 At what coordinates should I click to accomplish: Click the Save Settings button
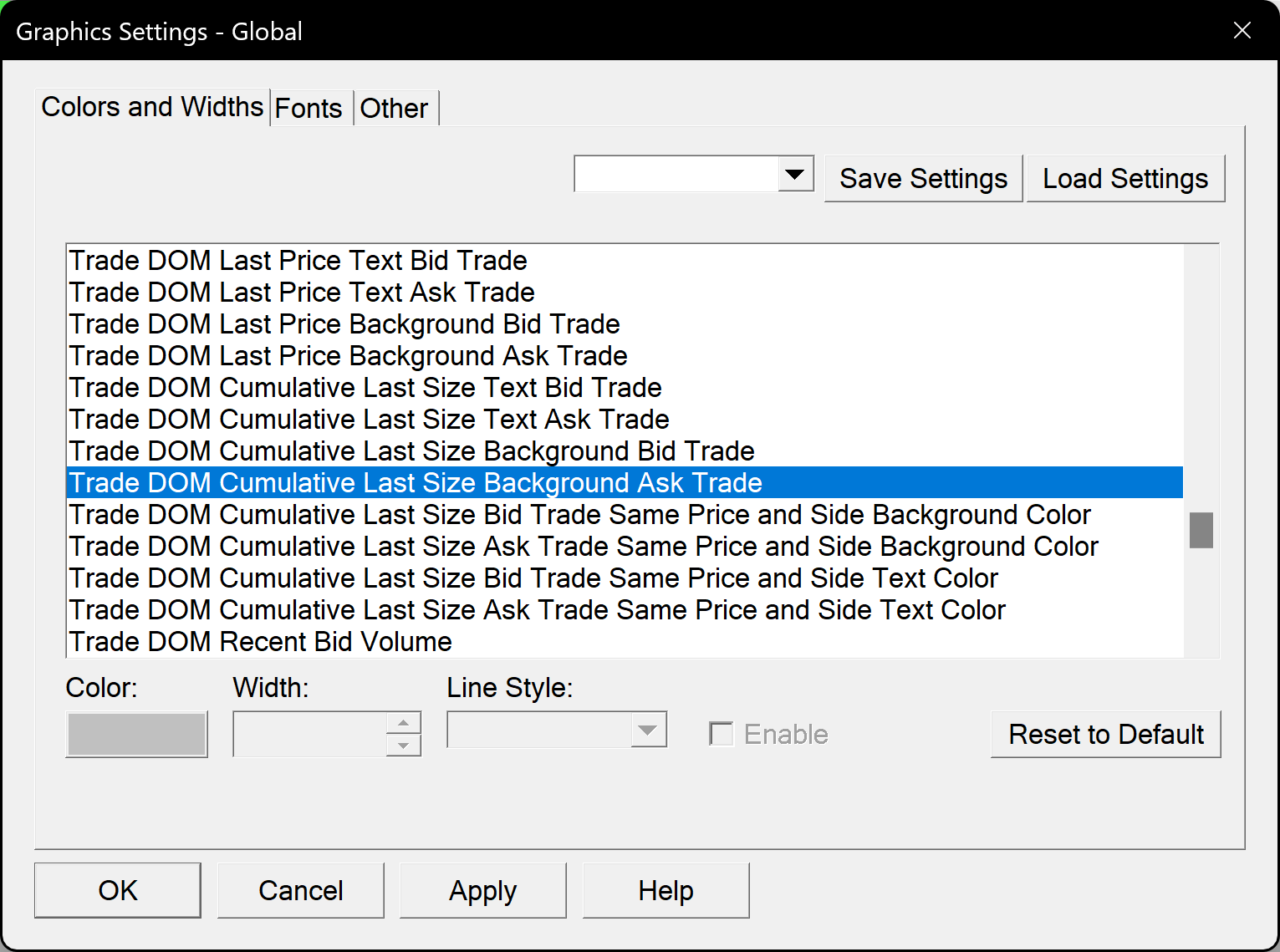pos(923,178)
